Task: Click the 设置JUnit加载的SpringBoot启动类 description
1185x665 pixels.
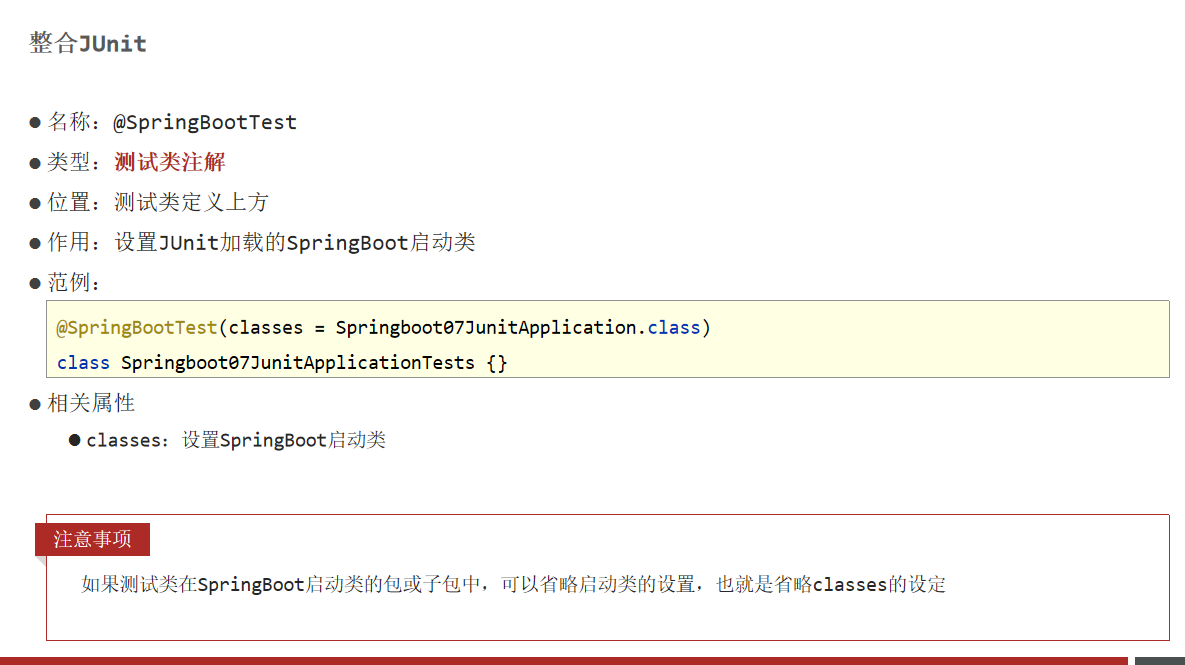Action: [295, 242]
